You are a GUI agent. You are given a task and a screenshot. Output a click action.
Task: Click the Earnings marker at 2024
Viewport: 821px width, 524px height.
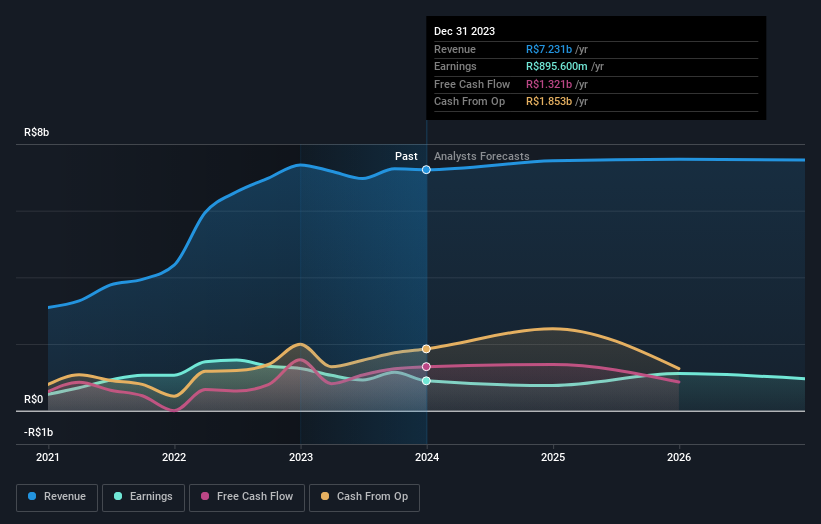426,381
